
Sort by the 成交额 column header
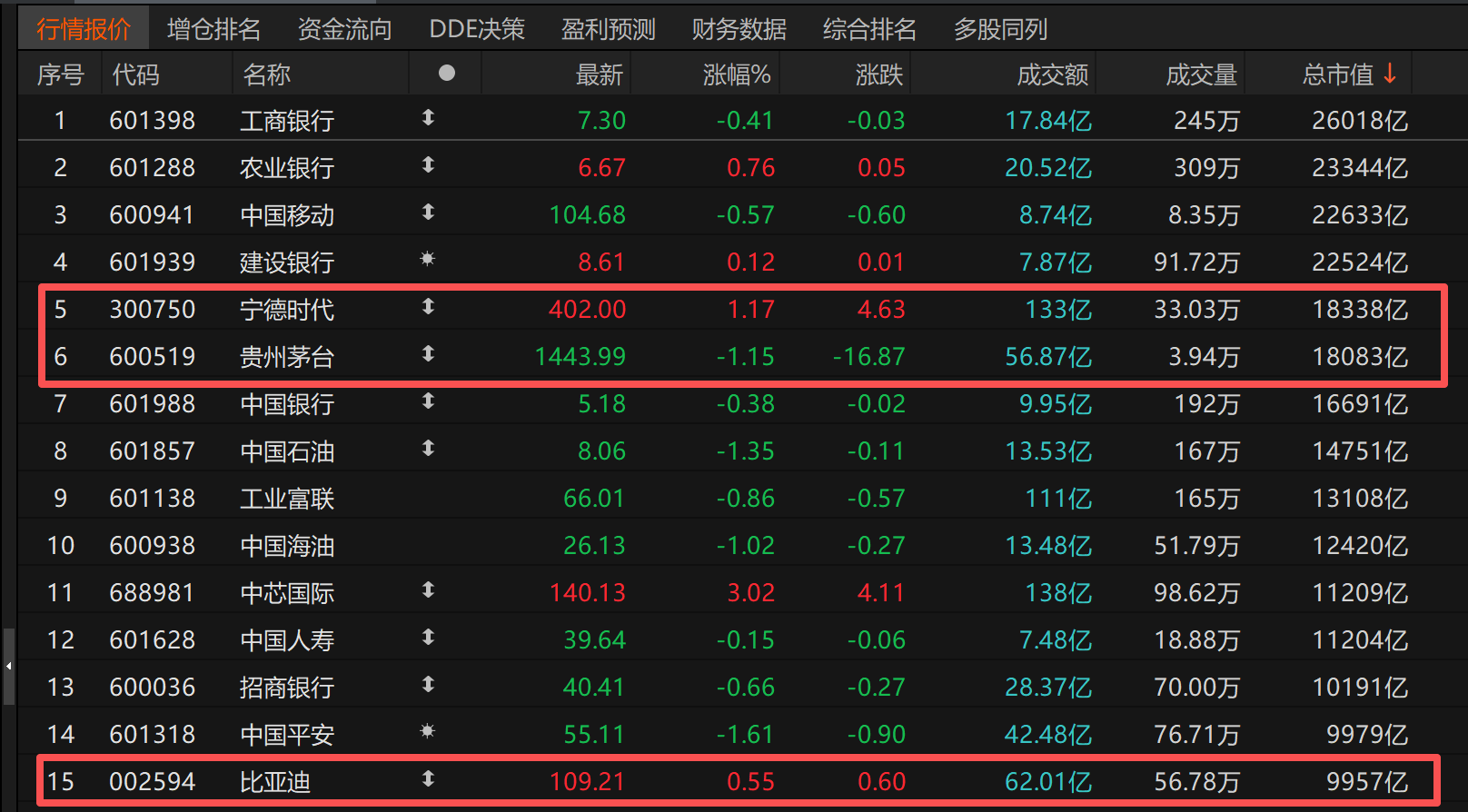coord(1053,74)
